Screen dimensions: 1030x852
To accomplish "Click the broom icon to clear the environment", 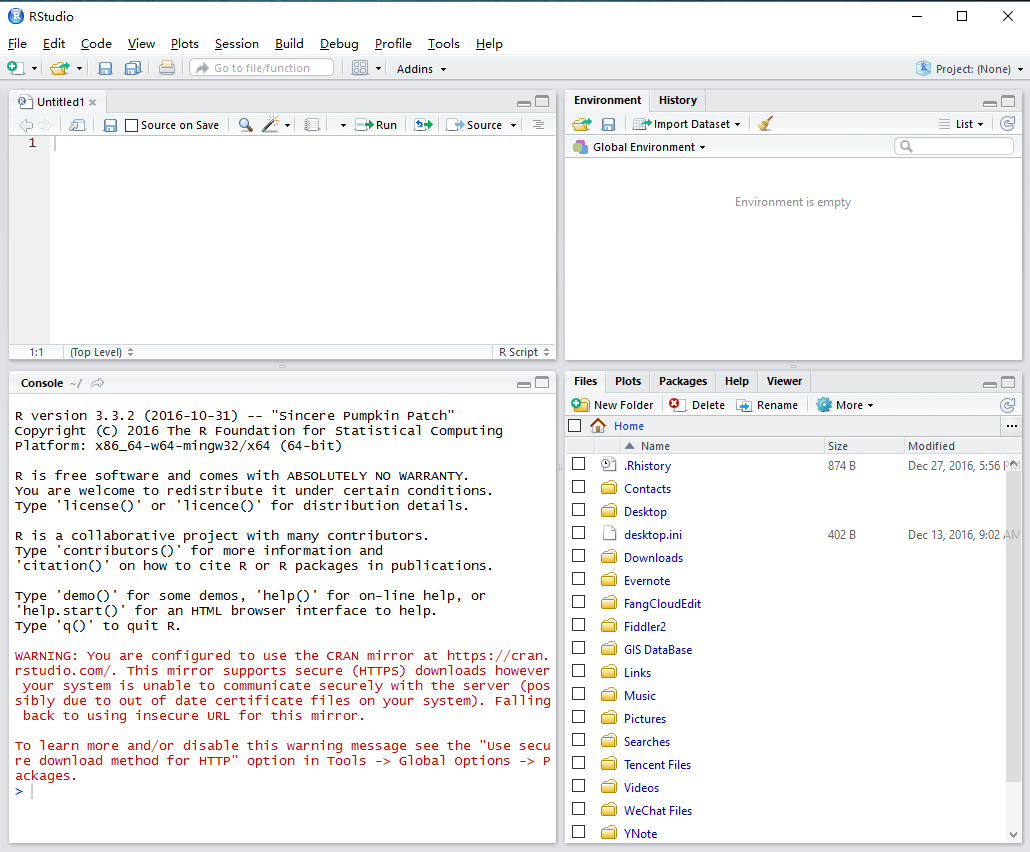I will click(x=765, y=124).
